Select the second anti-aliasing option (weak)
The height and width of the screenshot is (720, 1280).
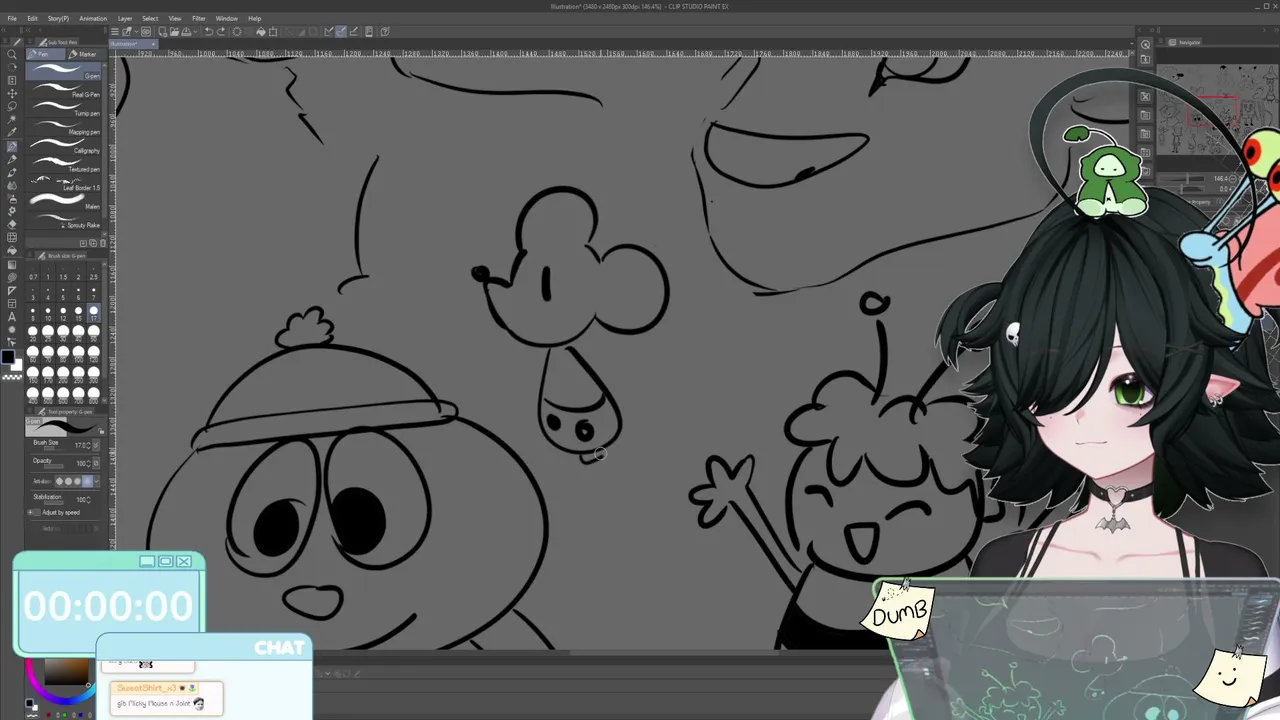click(x=68, y=481)
